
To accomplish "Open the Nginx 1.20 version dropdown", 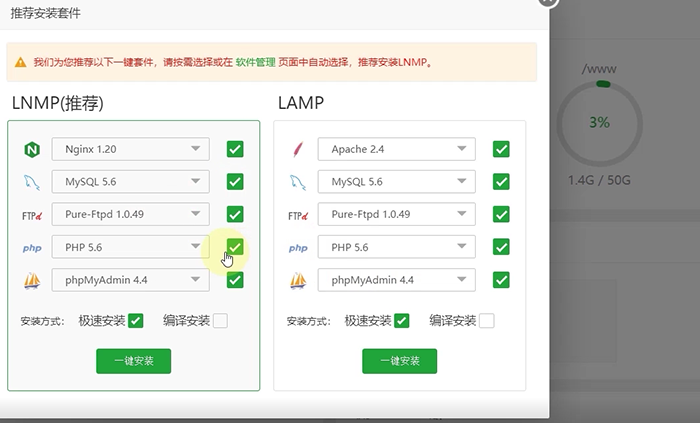I will pyautogui.click(x=130, y=149).
